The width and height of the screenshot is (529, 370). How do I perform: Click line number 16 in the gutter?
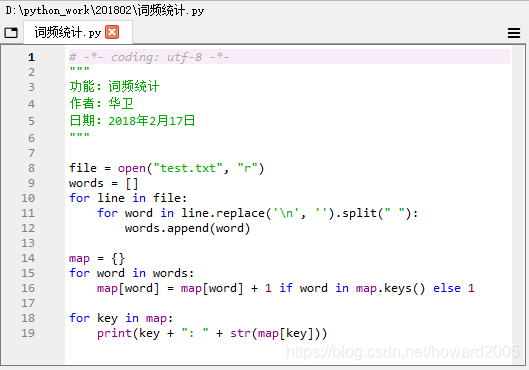(28, 288)
